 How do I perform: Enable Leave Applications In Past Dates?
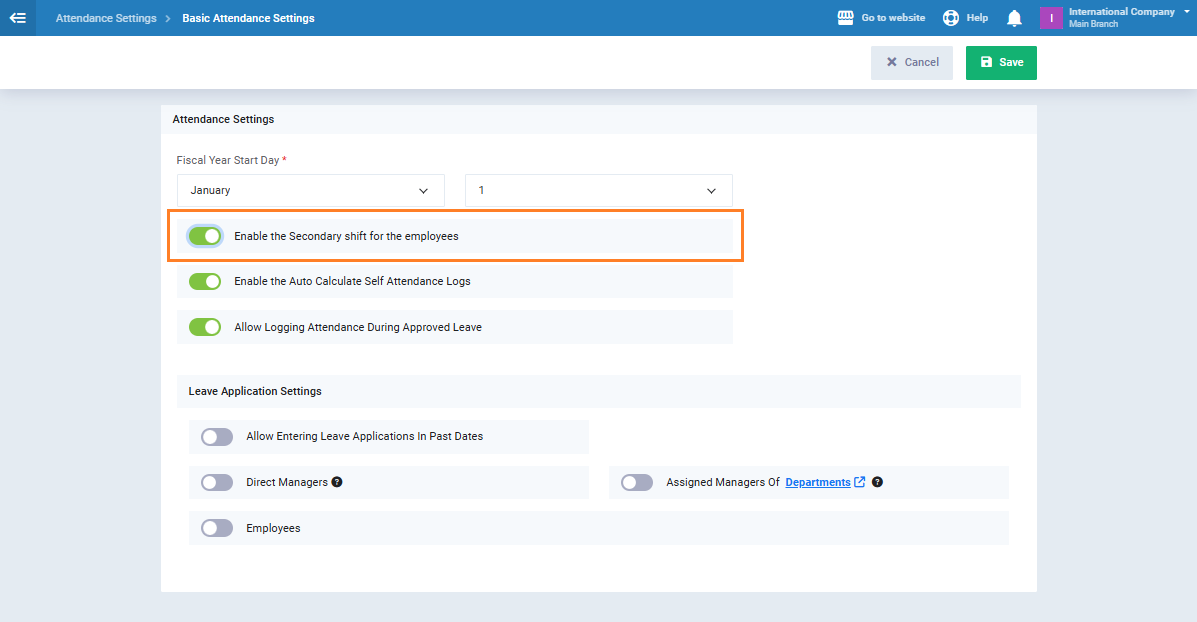coord(217,436)
